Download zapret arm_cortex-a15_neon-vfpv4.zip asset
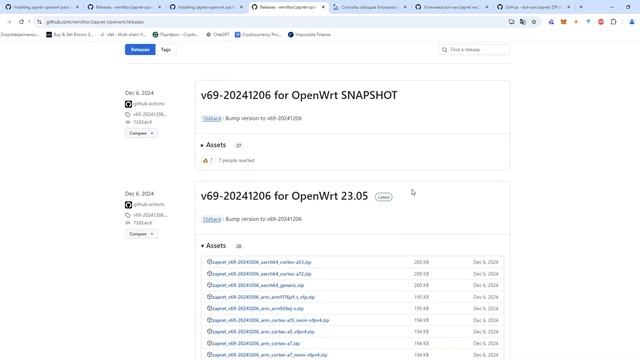This screenshot has width=640, height=360. click(271, 320)
